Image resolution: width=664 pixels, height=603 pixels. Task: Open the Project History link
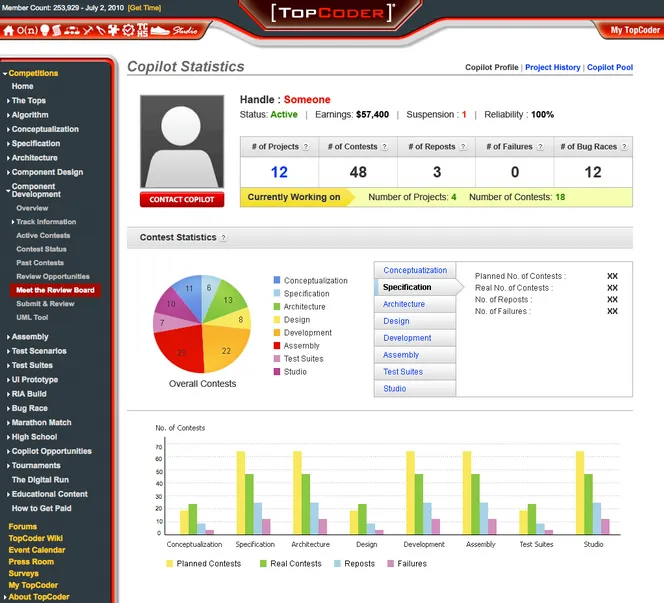(x=552, y=68)
